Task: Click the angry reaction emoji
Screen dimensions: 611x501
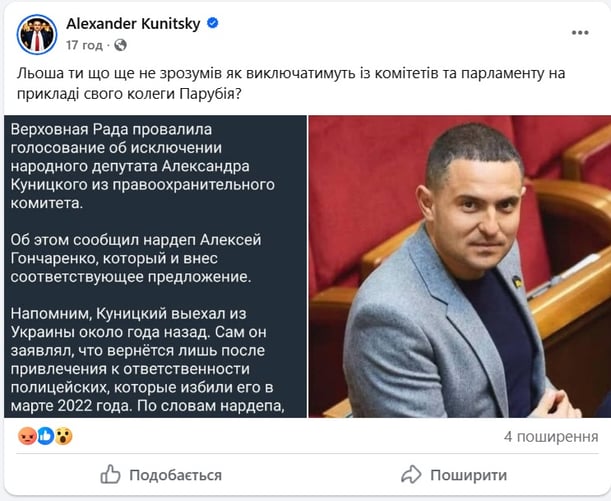Action: tap(27, 436)
